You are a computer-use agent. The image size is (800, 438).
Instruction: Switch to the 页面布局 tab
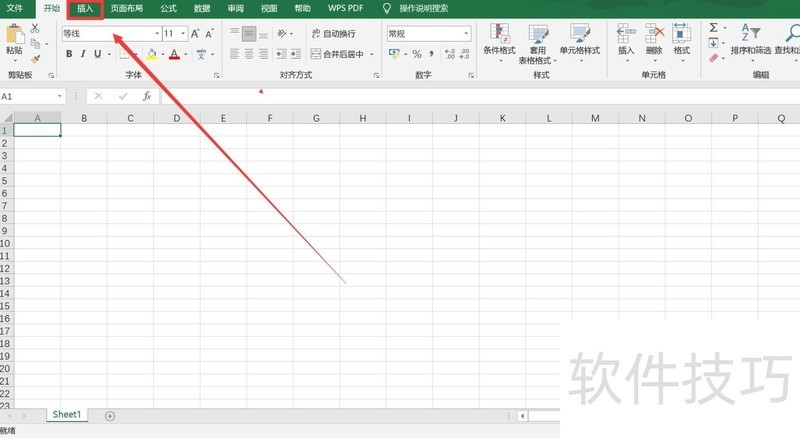[127, 8]
